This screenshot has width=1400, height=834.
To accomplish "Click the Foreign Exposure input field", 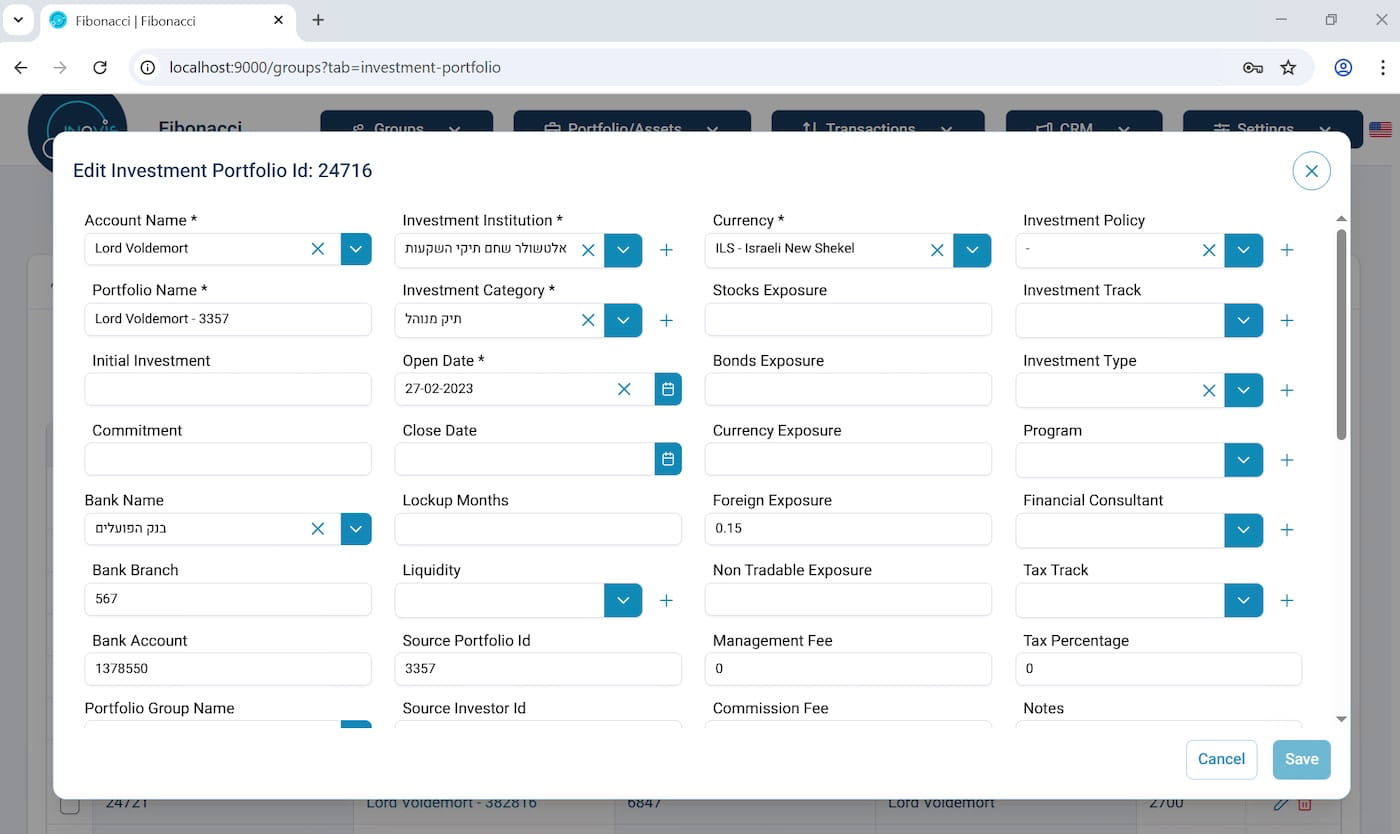I will 848,529.
